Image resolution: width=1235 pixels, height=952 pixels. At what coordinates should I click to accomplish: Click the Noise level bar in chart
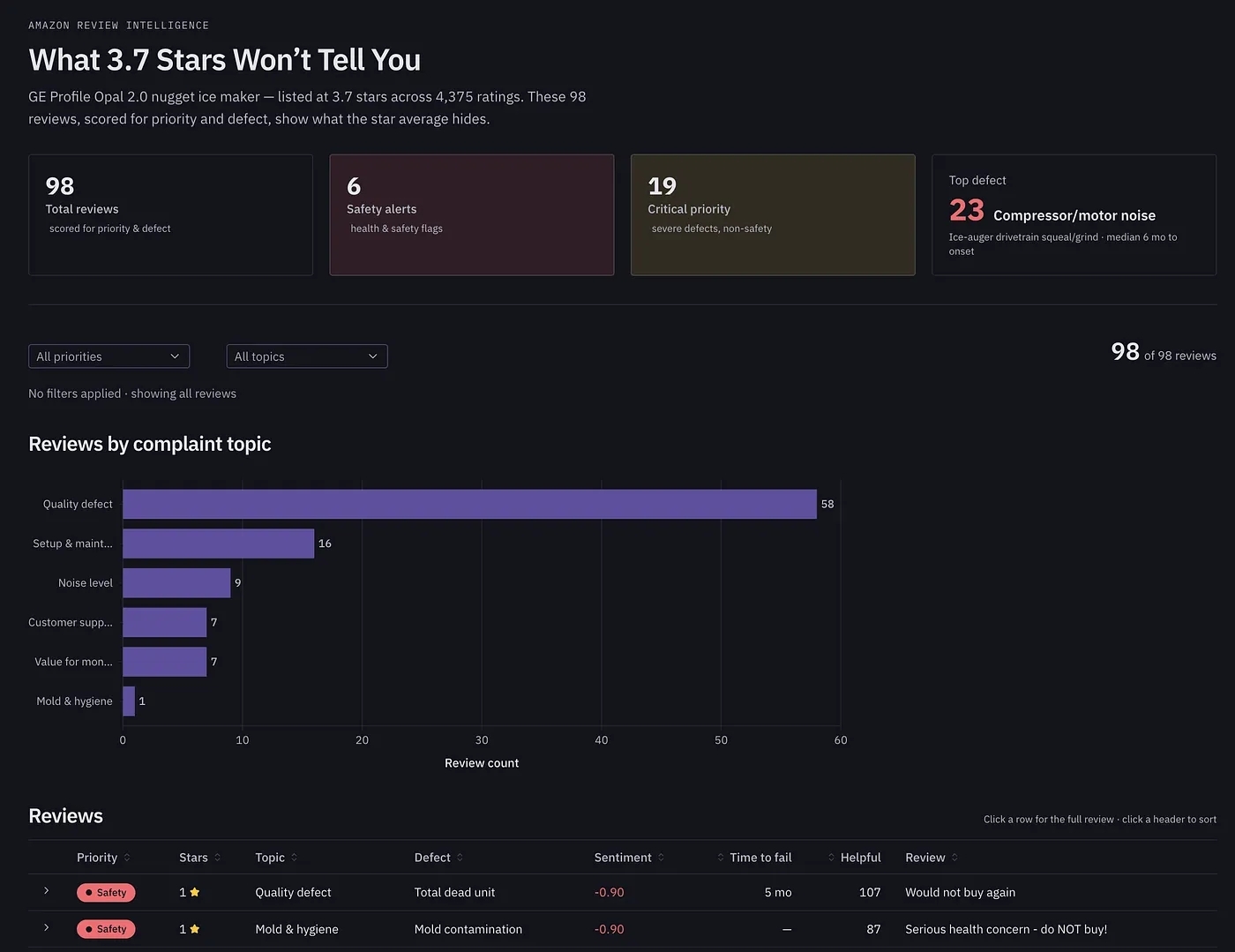click(176, 583)
